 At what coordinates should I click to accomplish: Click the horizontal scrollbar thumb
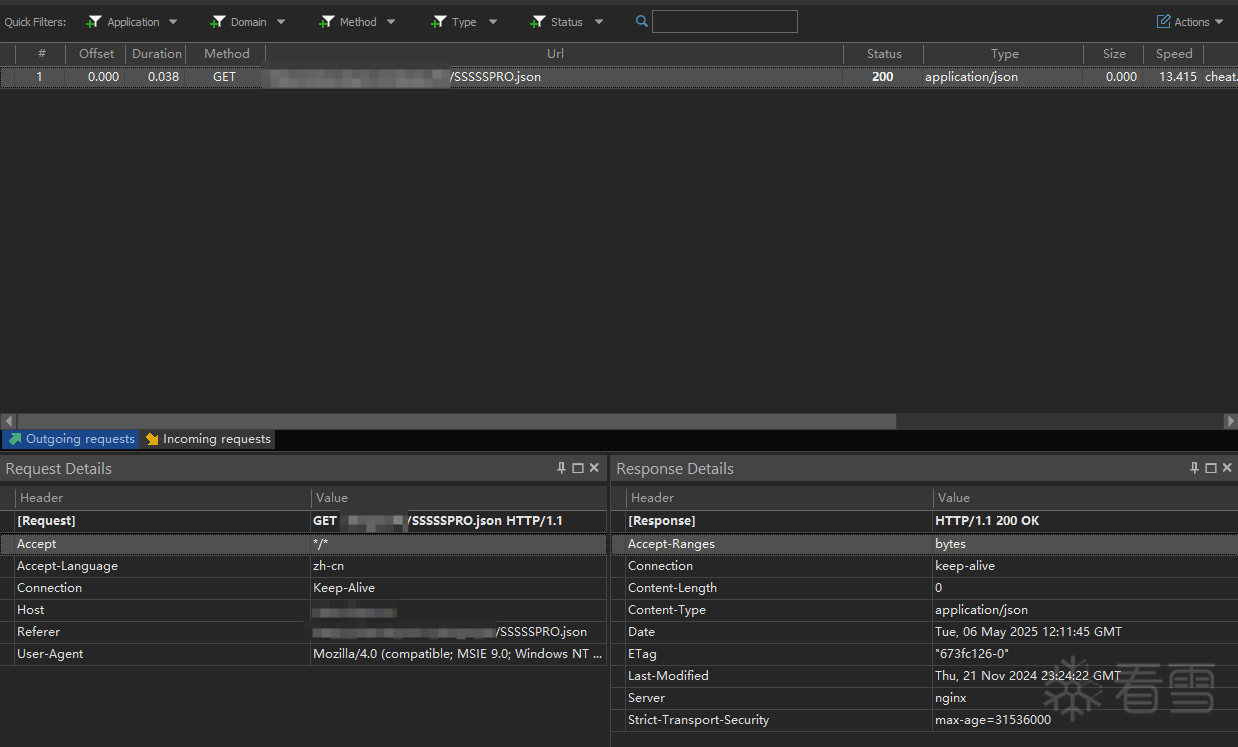coord(457,421)
